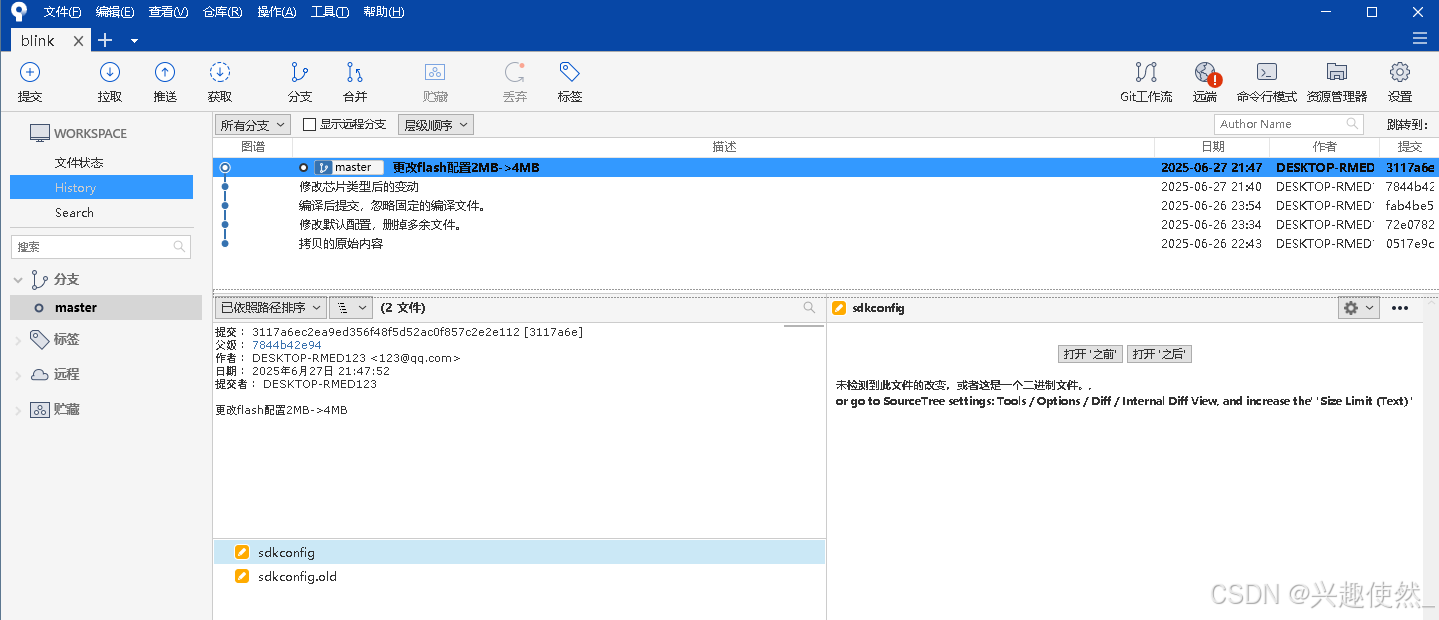The width and height of the screenshot is (1439, 620).
Task: Add a new tab with the plus icon
Action: 105,40
